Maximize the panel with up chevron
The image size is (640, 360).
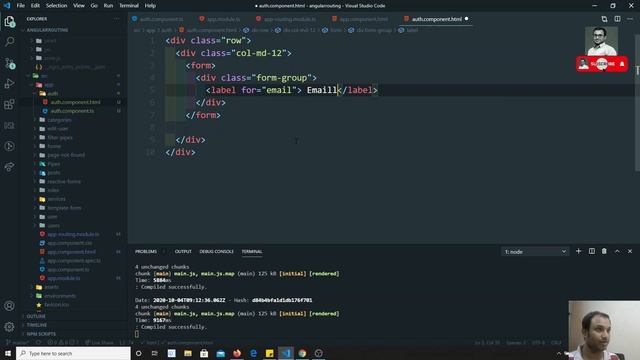click(617, 251)
